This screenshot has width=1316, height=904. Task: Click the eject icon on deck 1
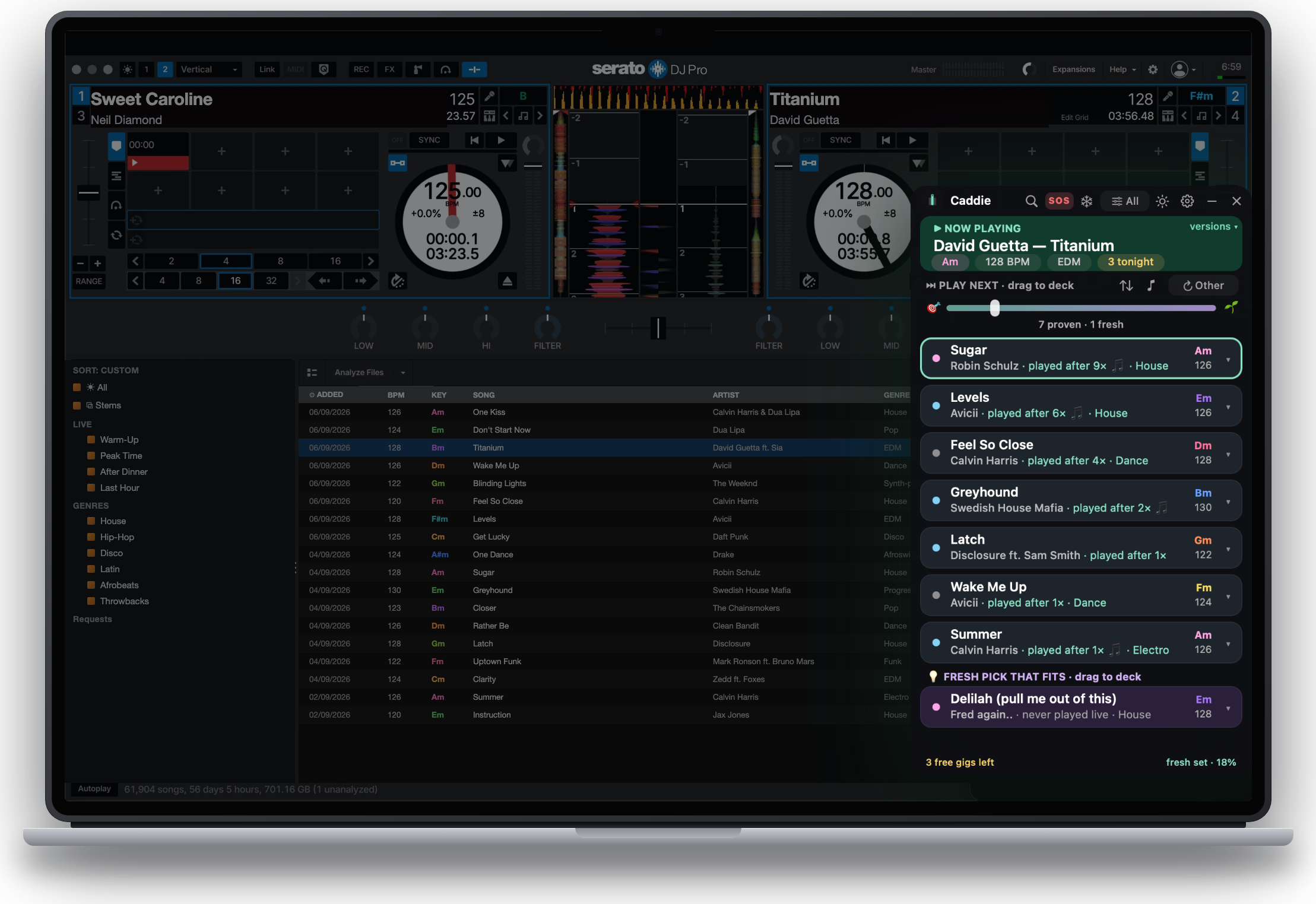click(x=507, y=281)
